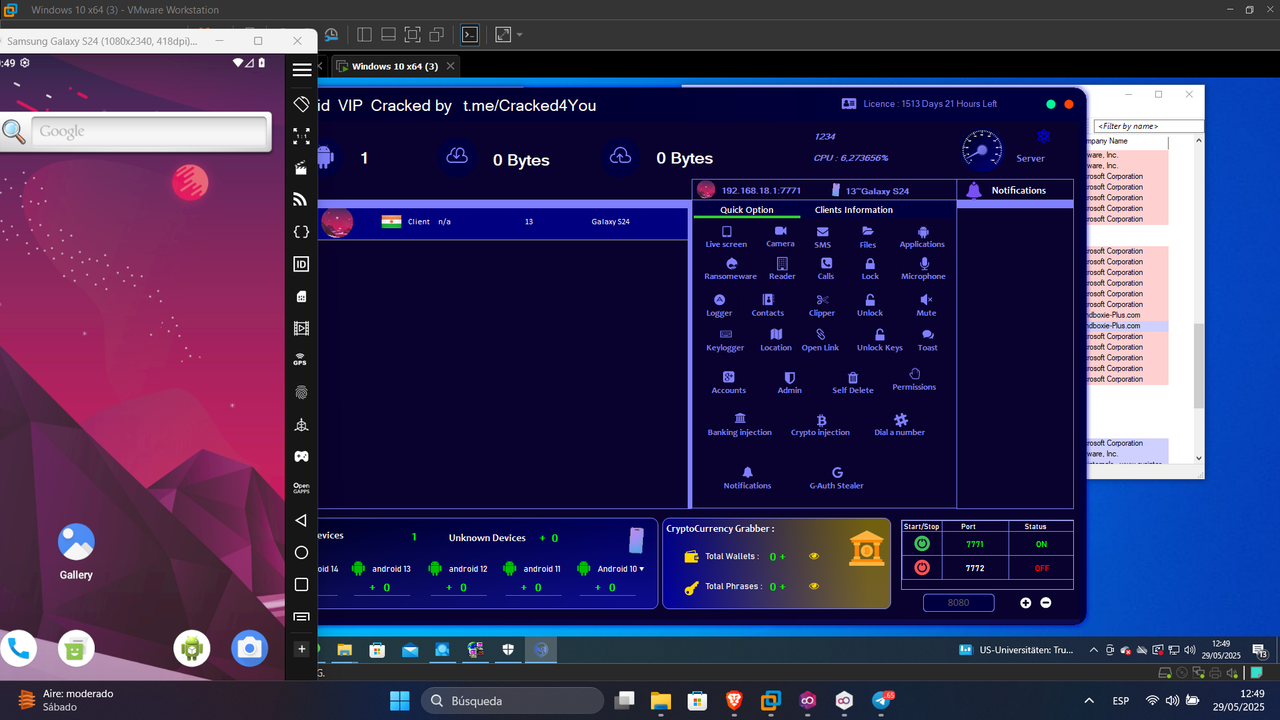
Task: Click the minus button beside port field
Action: click(1046, 603)
